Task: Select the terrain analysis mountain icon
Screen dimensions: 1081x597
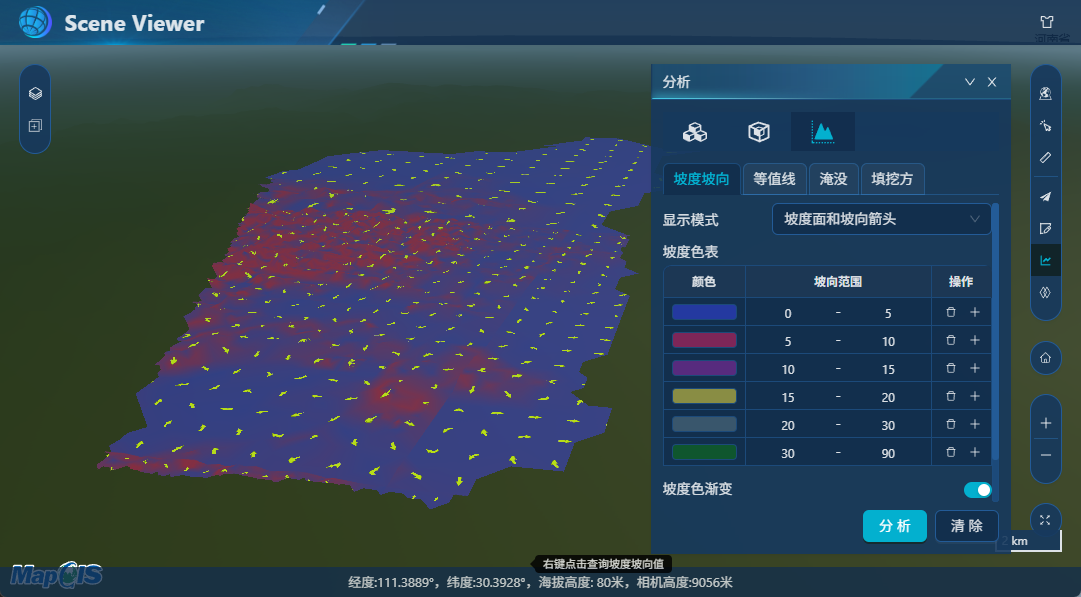Action: tap(822, 132)
